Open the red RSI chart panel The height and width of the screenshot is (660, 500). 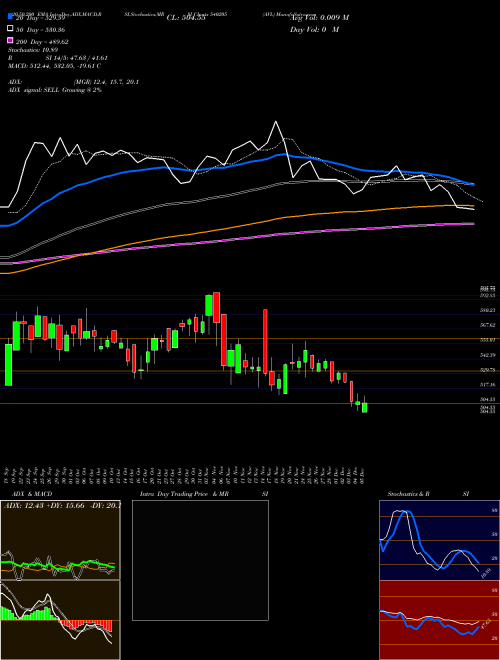[439, 620]
